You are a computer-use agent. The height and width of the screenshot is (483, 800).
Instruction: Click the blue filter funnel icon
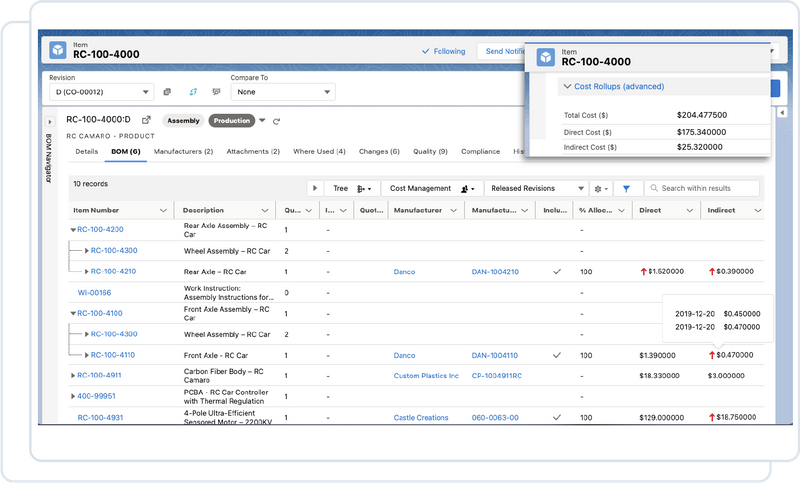tap(626, 188)
